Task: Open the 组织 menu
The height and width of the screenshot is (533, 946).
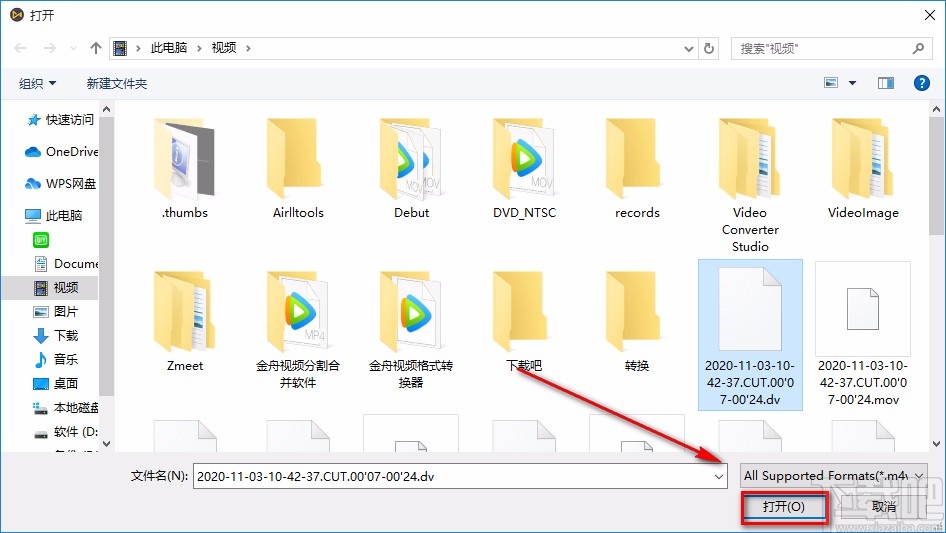Action: pyautogui.click(x=37, y=83)
